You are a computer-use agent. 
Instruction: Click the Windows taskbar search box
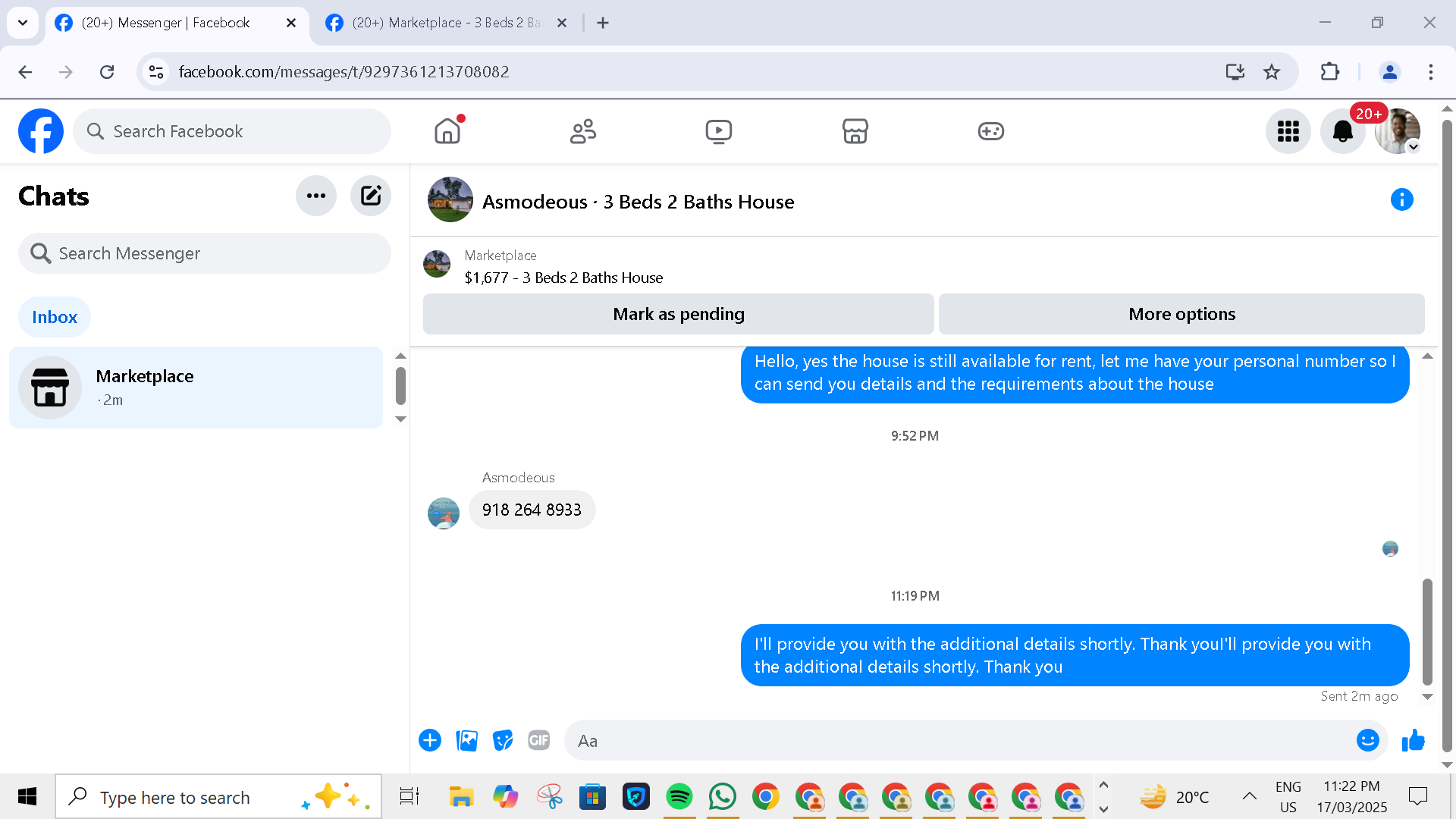click(x=218, y=797)
